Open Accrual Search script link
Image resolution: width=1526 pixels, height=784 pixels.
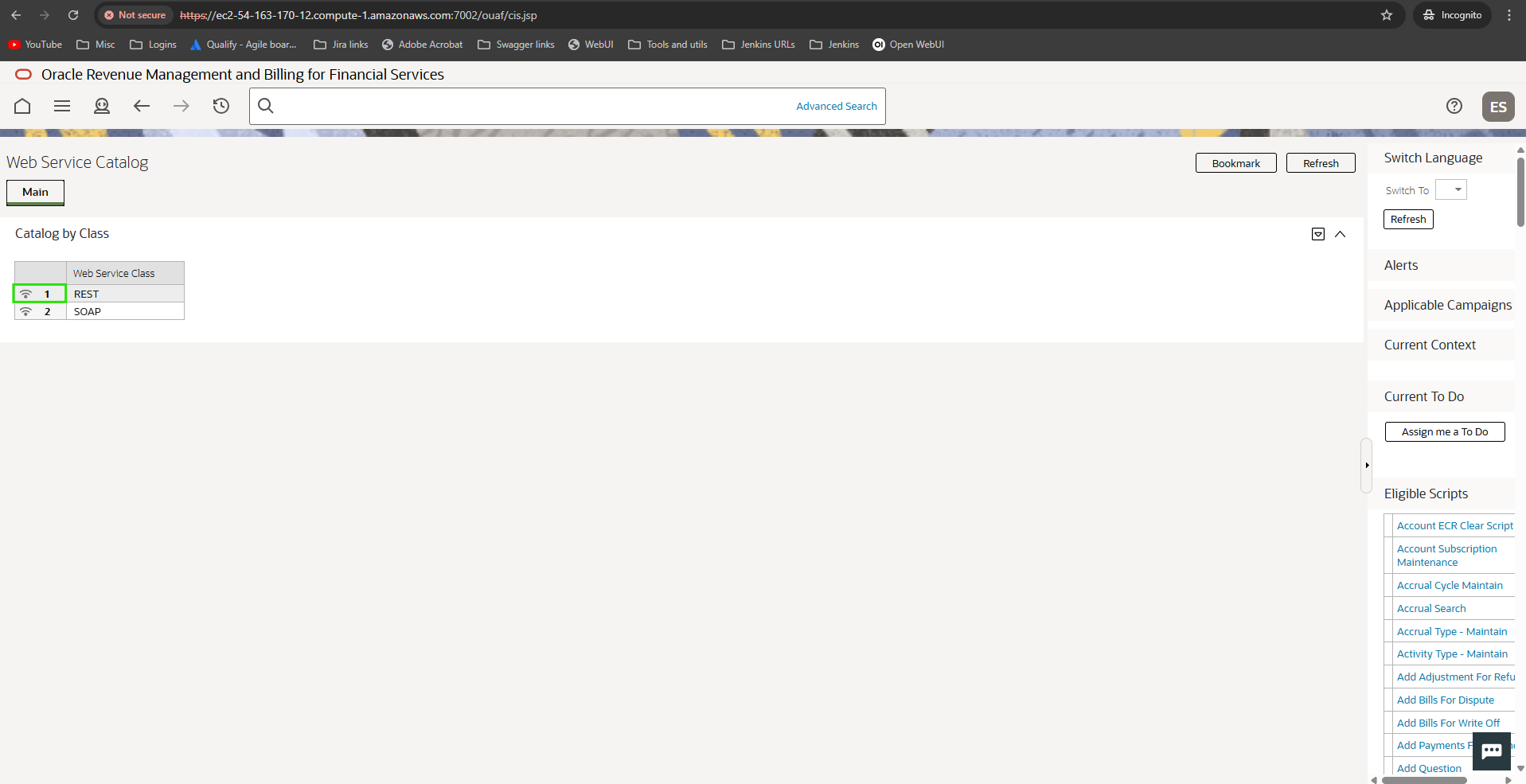point(1430,609)
